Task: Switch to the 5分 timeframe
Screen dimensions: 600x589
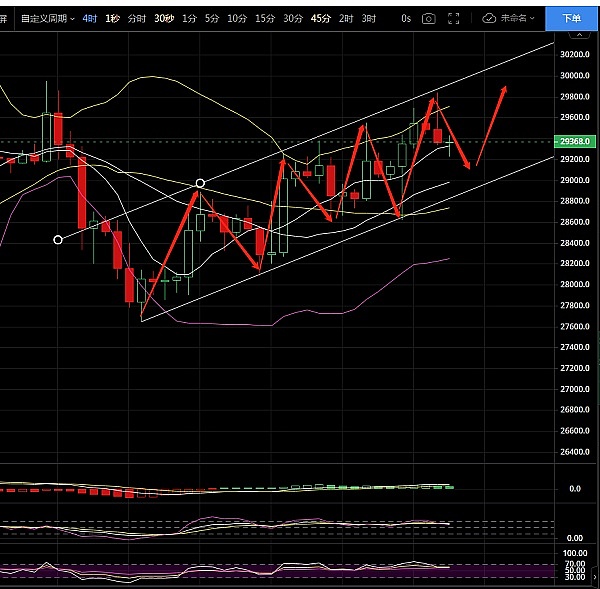Action: [212, 18]
